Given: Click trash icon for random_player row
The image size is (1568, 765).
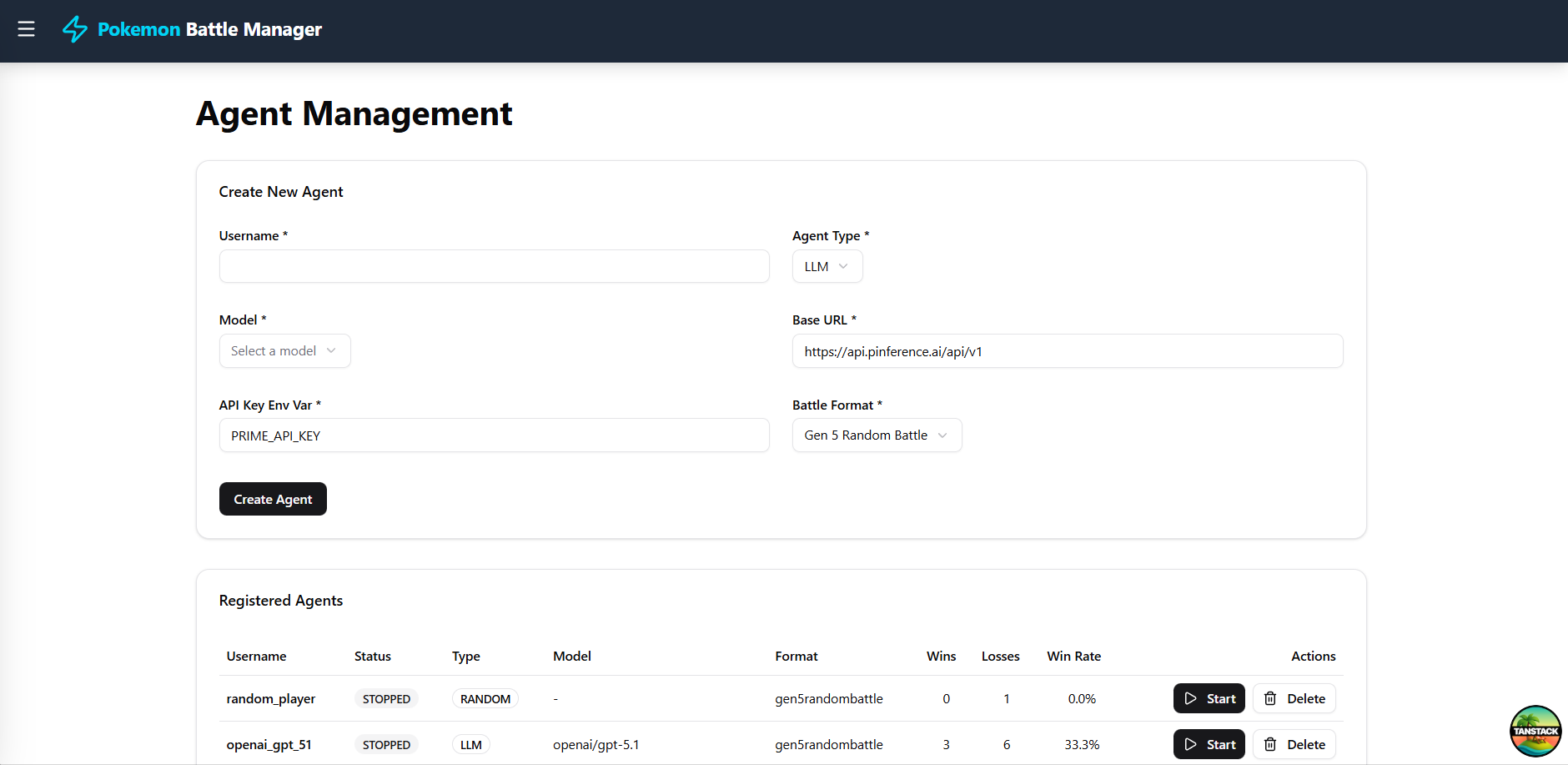Looking at the screenshot, I should [1270, 698].
